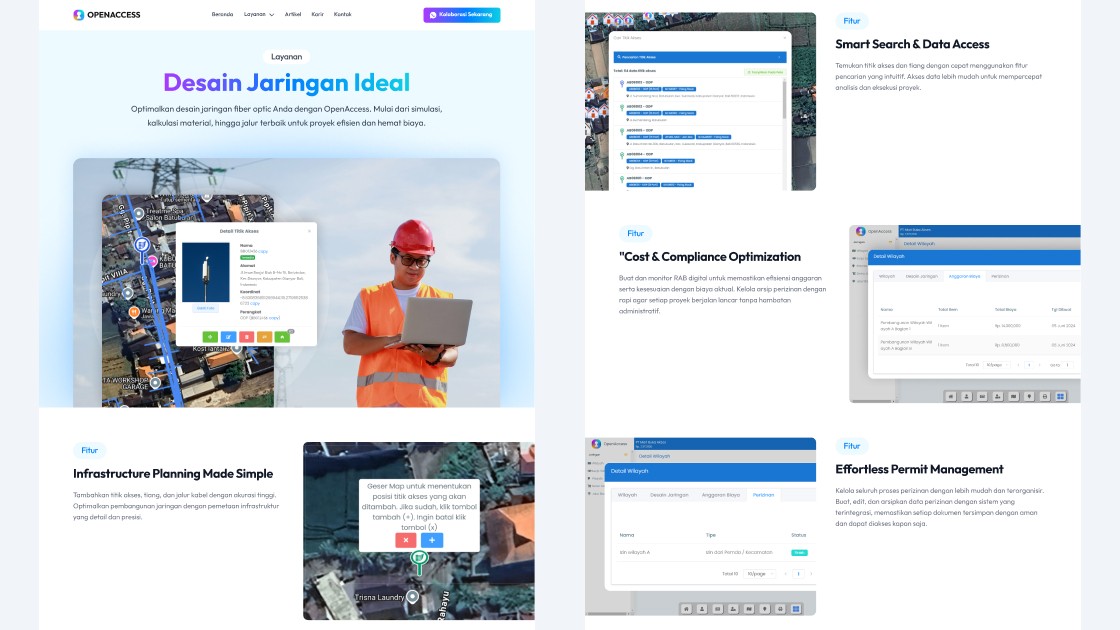This screenshot has width=1120, height=630.
Task: Open the Kontak nav link
Action: (342, 14)
